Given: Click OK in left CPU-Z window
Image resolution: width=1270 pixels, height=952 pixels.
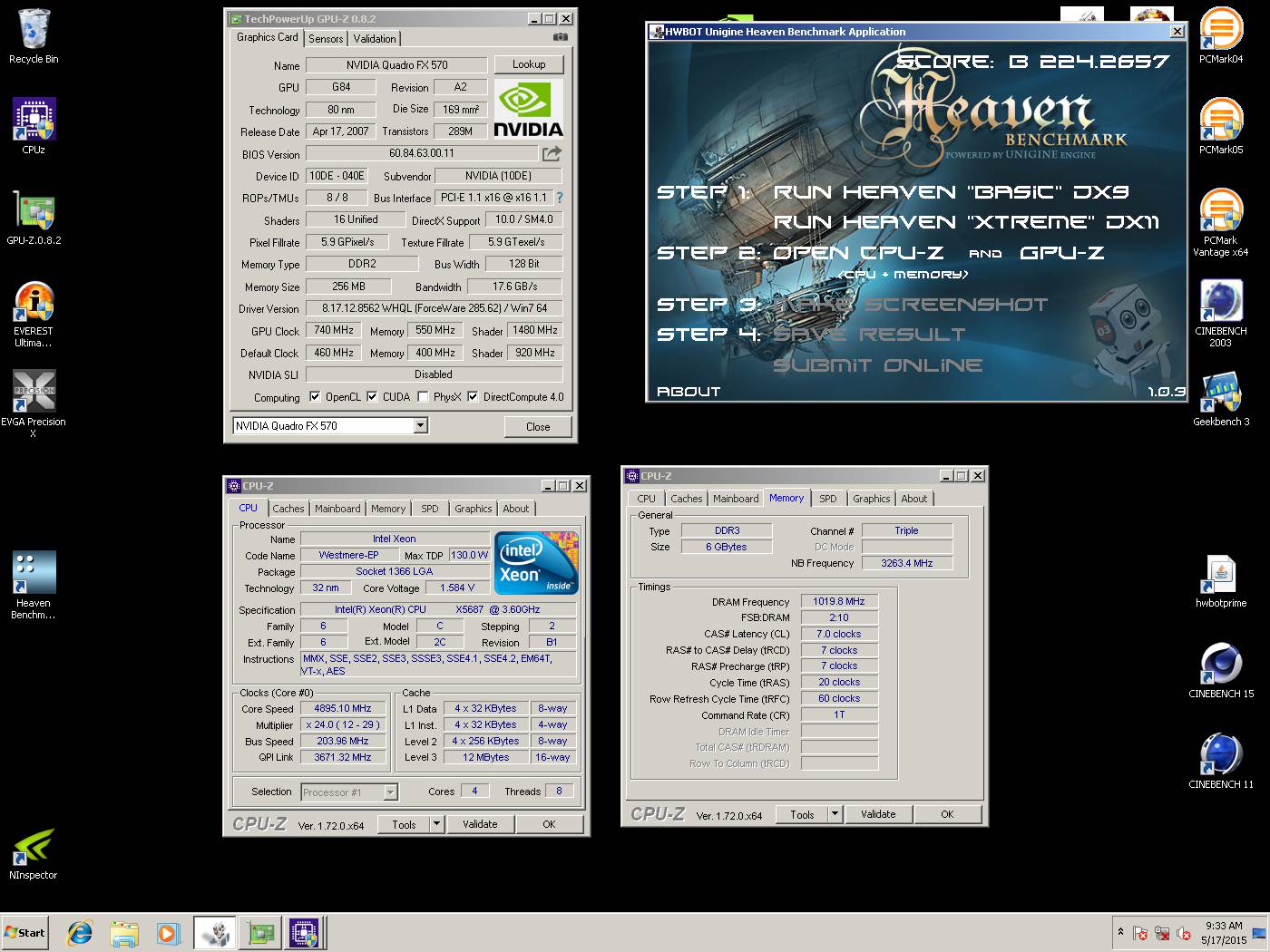Looking at the screenshot, I should coord(549,824).
